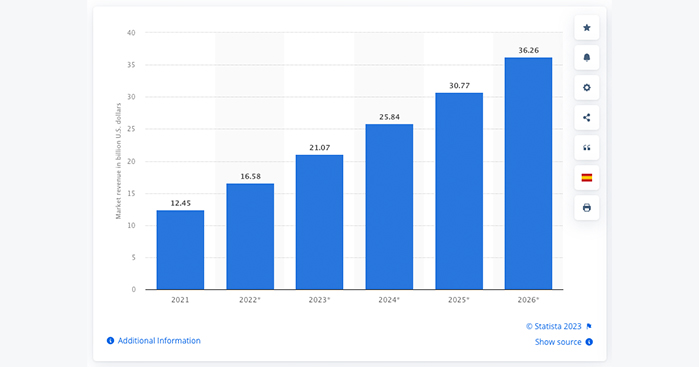Click the 2022* x-axis label
Viewport: 699px width, 367px height.
(x=250, y=300)
